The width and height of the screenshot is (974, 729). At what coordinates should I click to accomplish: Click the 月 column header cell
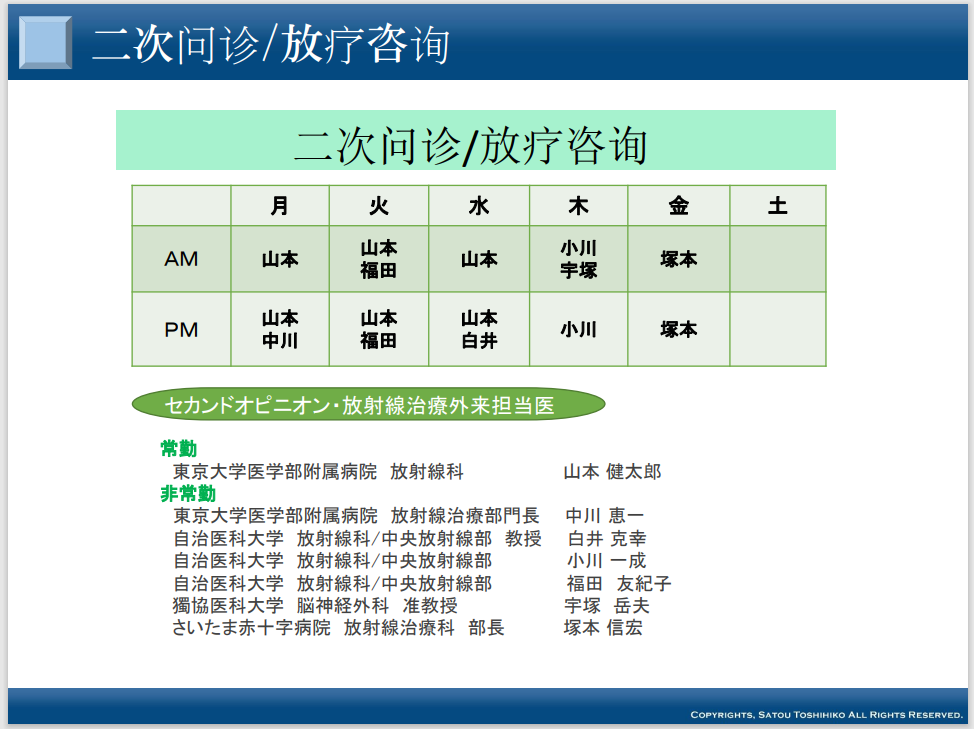[x=280, y=206]
